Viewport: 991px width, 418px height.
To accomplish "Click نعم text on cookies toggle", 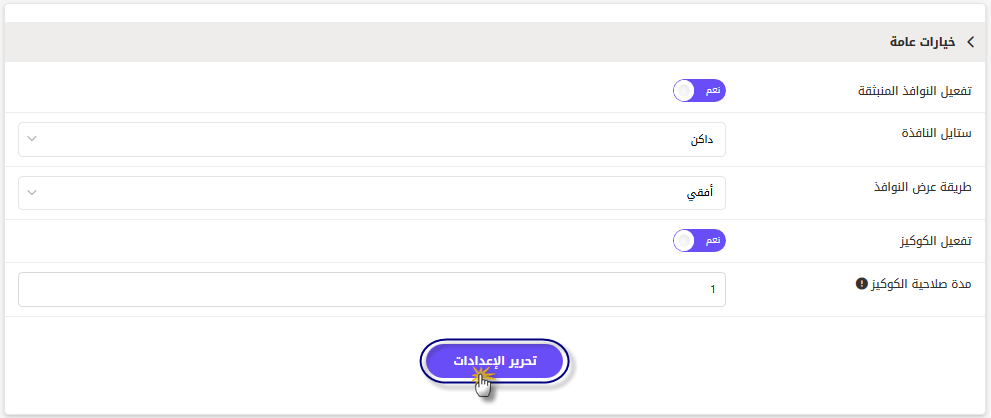I will tap(712, 241).
